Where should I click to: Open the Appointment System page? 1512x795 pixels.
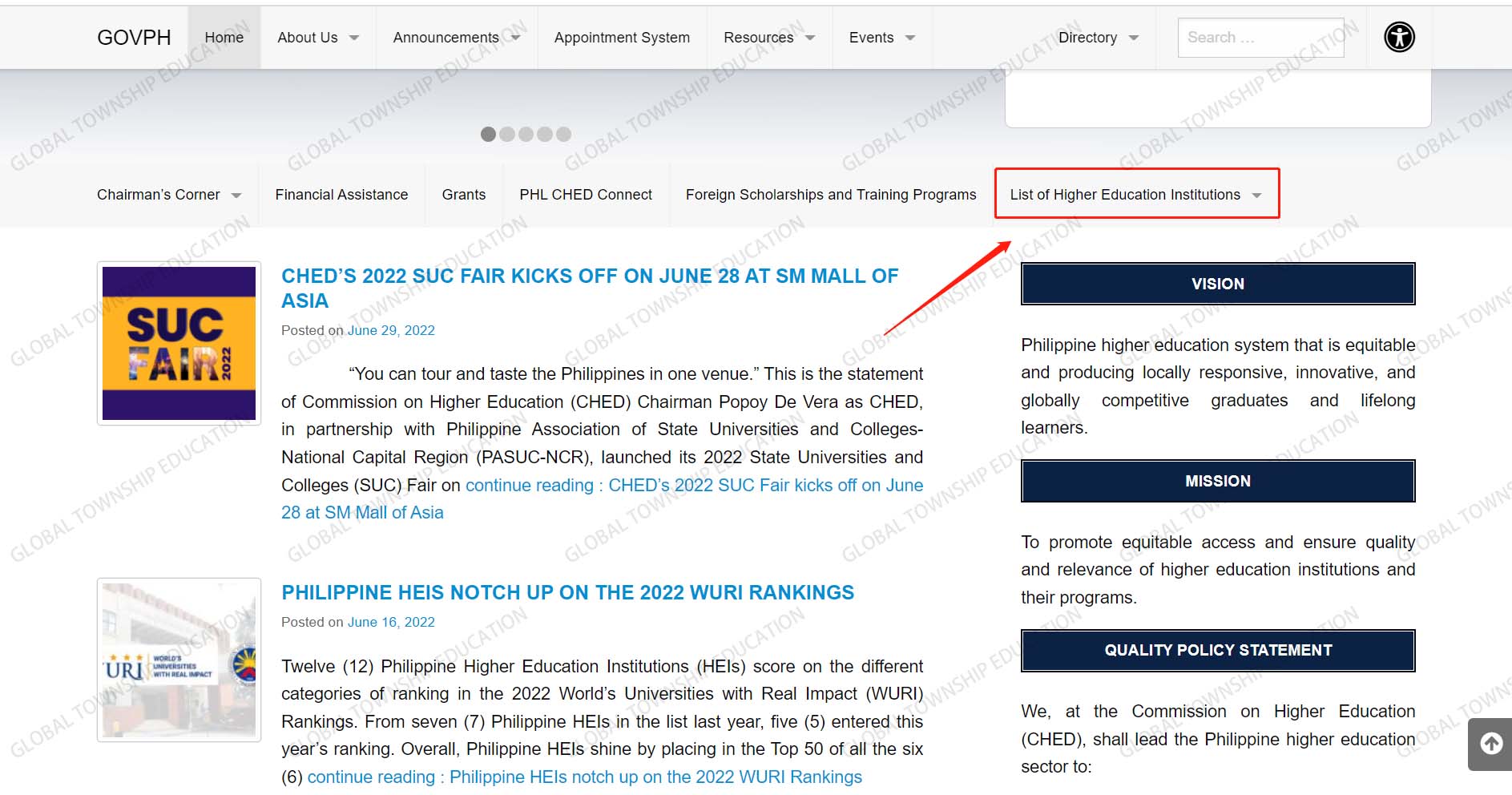click(621, 38)
